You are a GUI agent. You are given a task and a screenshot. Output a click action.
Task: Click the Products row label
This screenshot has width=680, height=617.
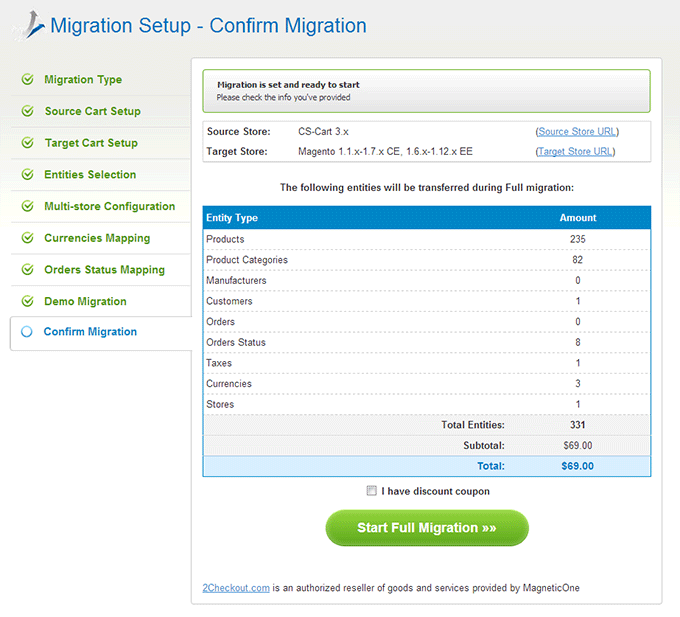tap(225, 239)
